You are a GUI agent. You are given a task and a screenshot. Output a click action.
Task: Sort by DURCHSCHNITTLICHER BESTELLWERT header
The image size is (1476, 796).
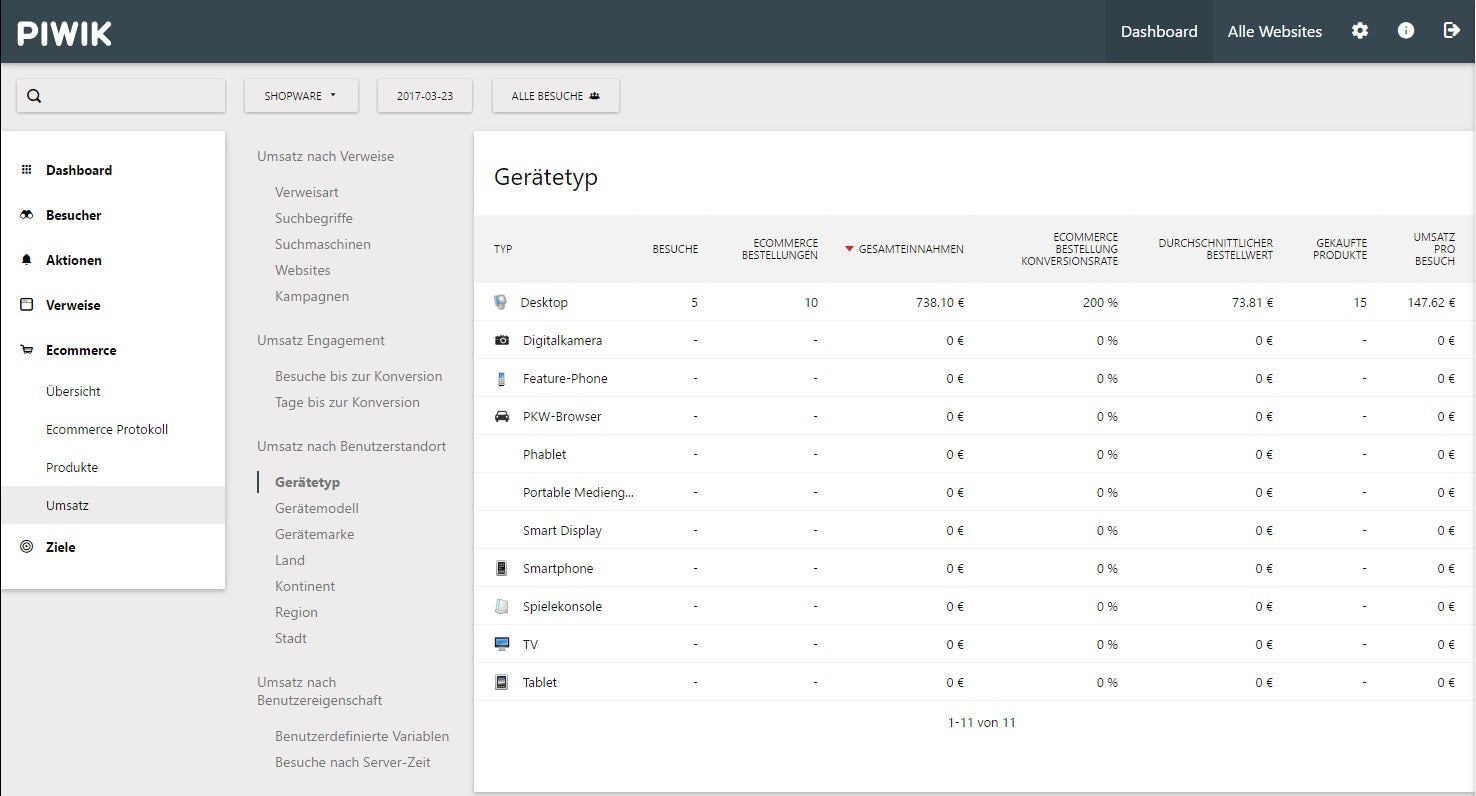click(x=1216, y=249)
